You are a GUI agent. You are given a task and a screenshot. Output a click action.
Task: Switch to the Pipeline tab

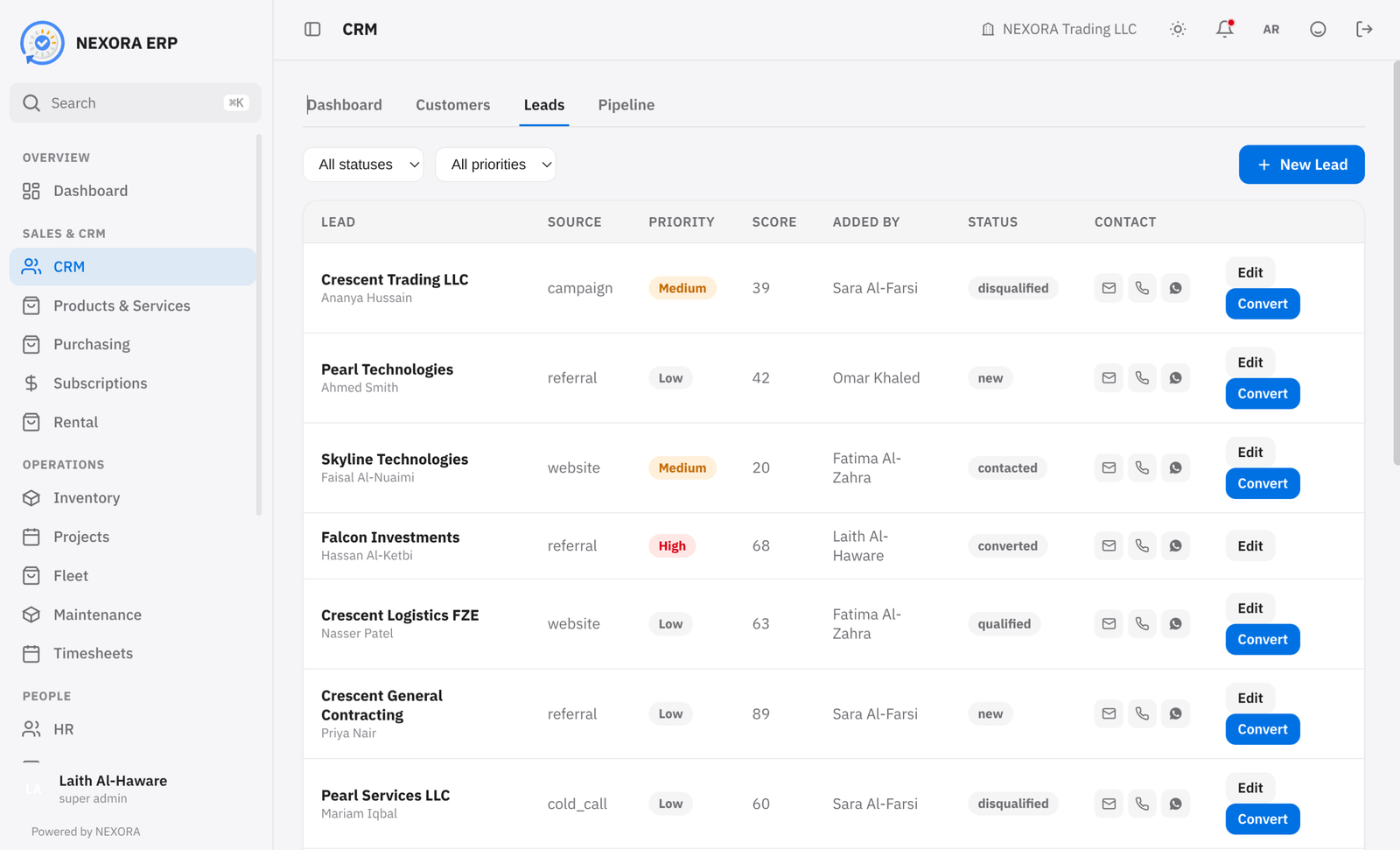626,105
